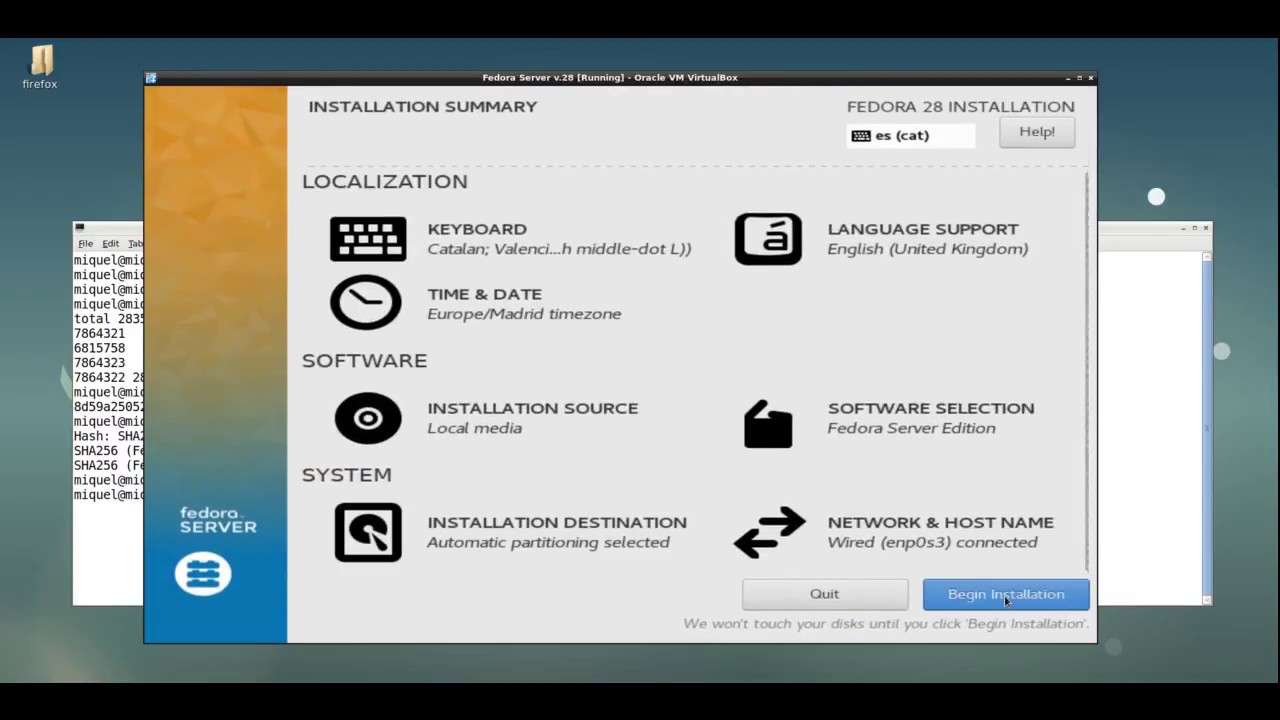Click '7864321' line in terminal window

point(99,334)
